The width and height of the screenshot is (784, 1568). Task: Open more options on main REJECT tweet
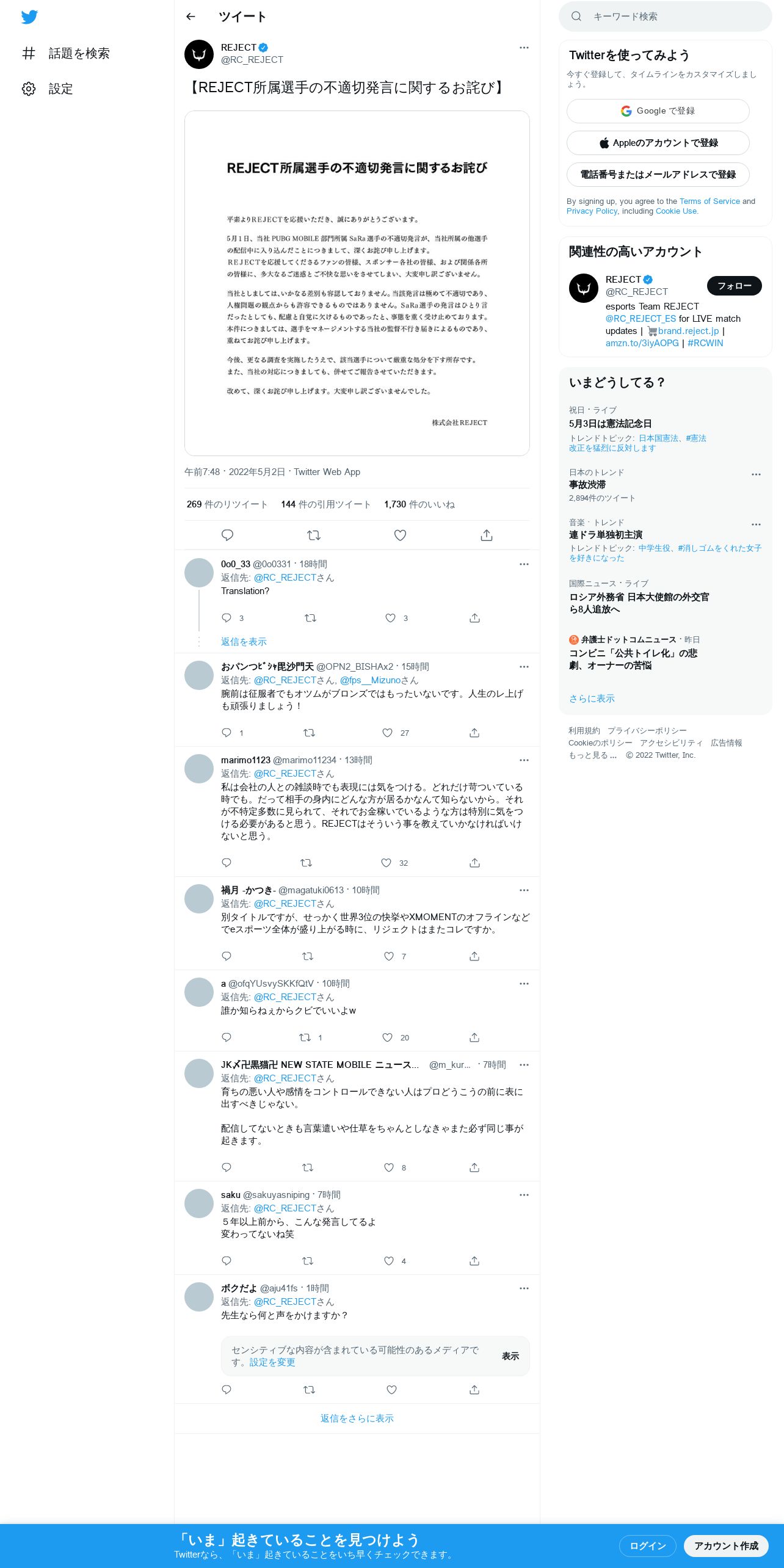point(524,48)
